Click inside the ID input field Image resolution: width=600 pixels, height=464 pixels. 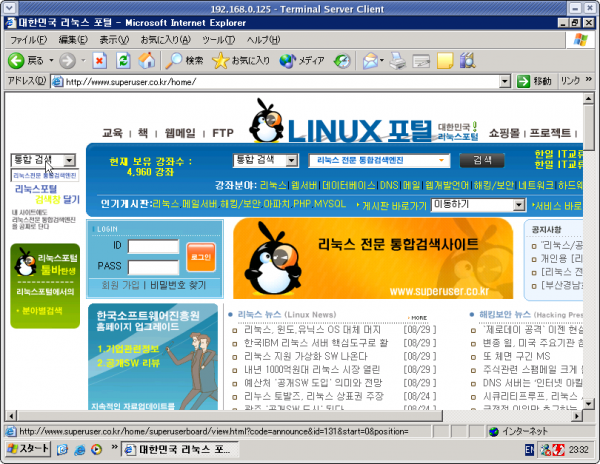coord(153,247)
